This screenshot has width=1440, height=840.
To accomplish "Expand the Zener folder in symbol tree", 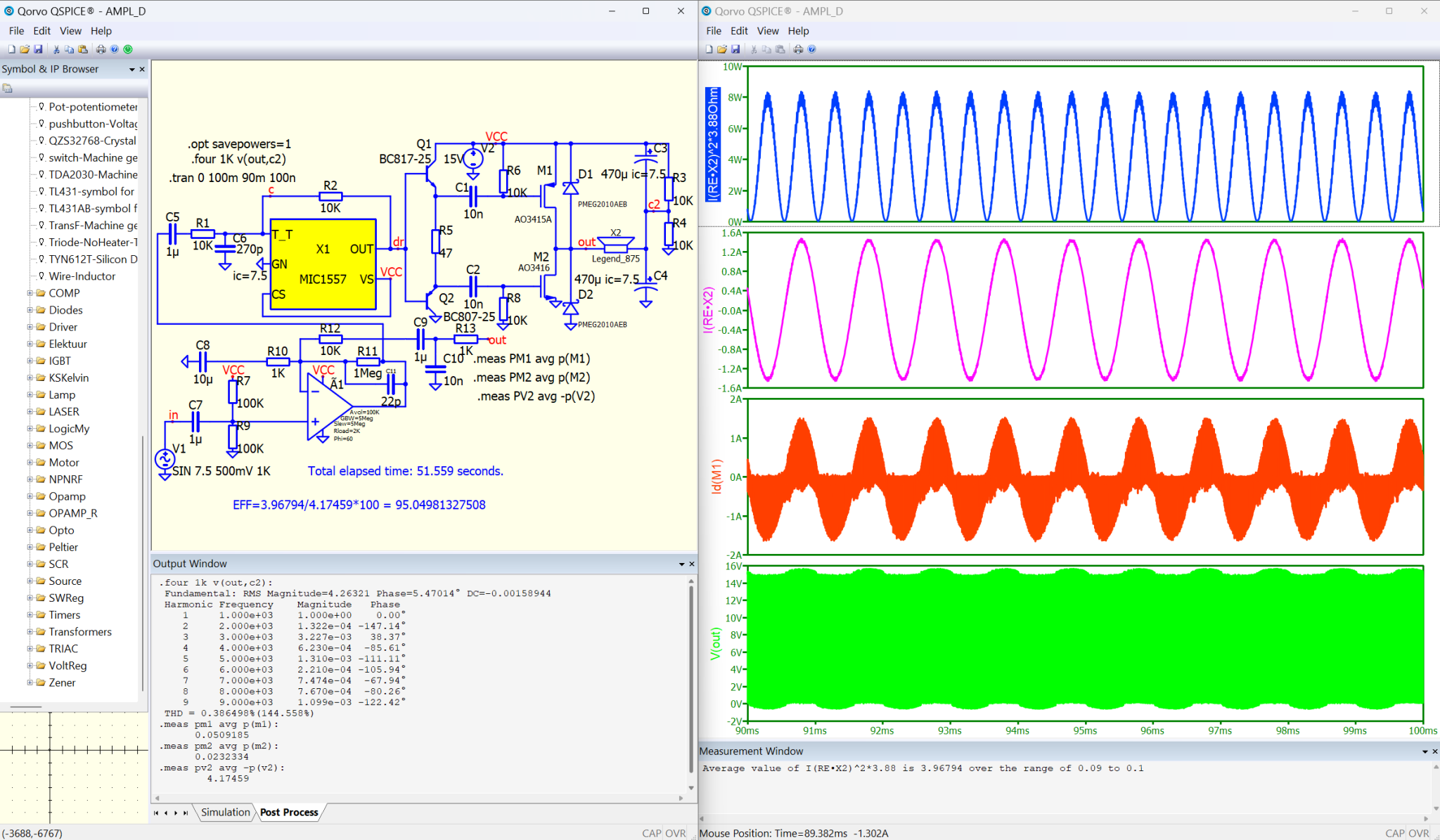I will tap(30, 683).
